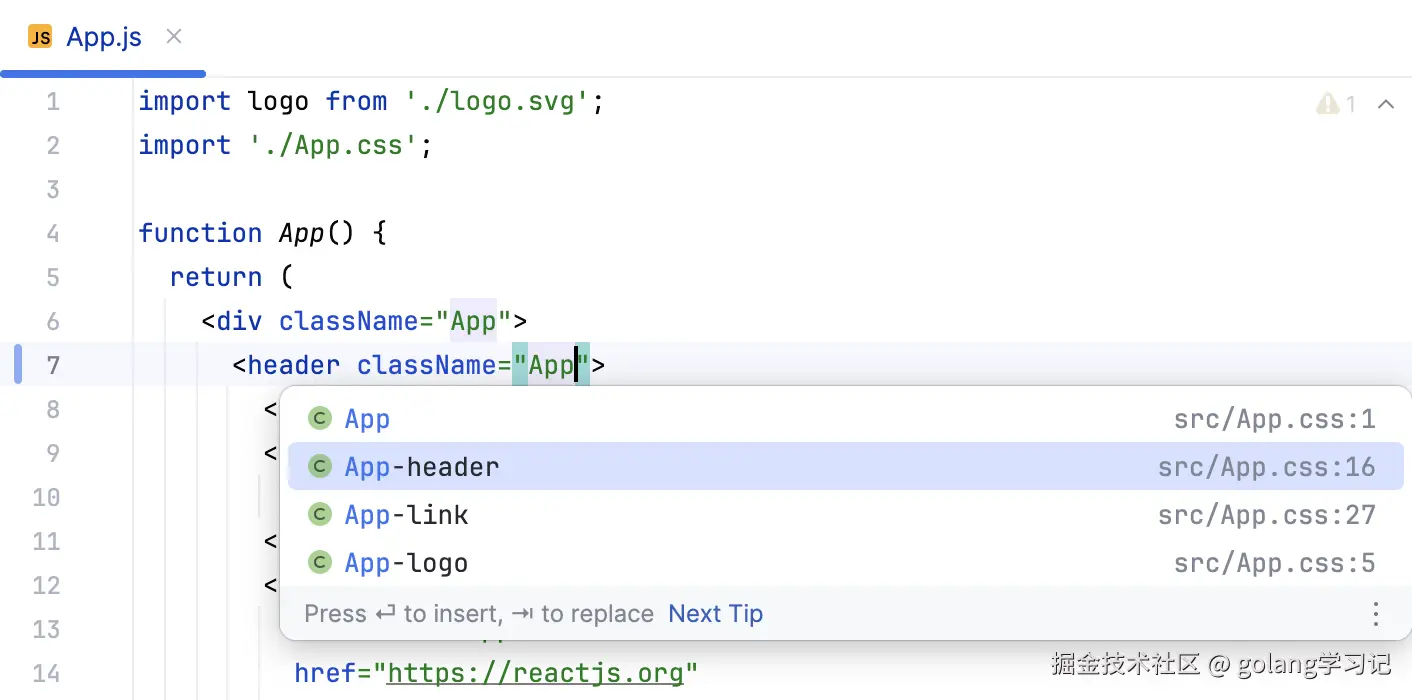The width and height of the screenshot is (1412, 700).
Task: Click the src/App.css:1 reference for App
Action: coord(1275,418)
